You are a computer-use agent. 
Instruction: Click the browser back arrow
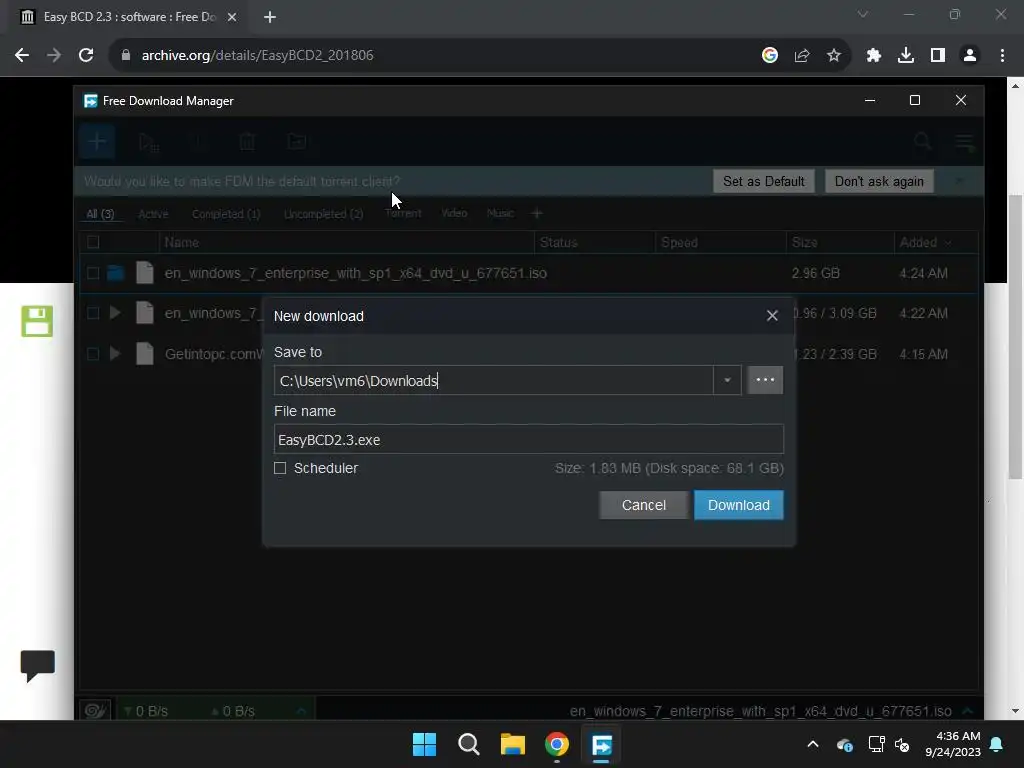(22, 56)
